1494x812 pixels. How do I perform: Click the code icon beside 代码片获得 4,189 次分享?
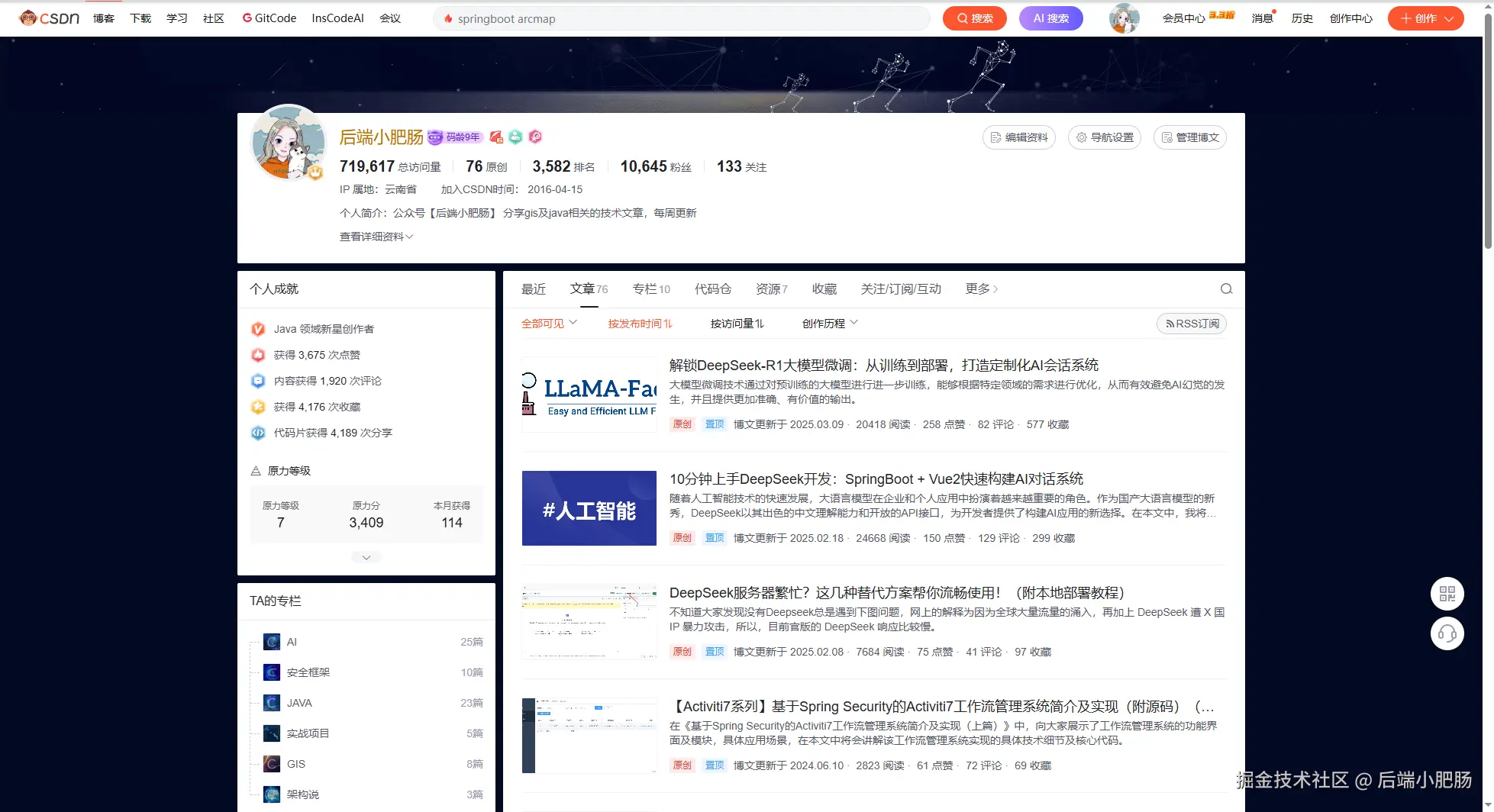point(258,433)
